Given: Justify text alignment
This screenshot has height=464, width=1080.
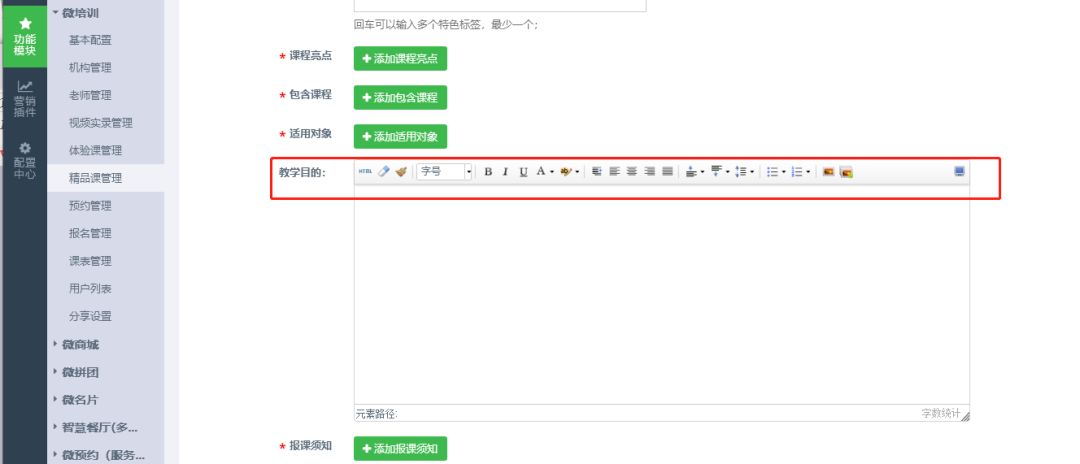Looking at the screenshot, I should 667,171.
